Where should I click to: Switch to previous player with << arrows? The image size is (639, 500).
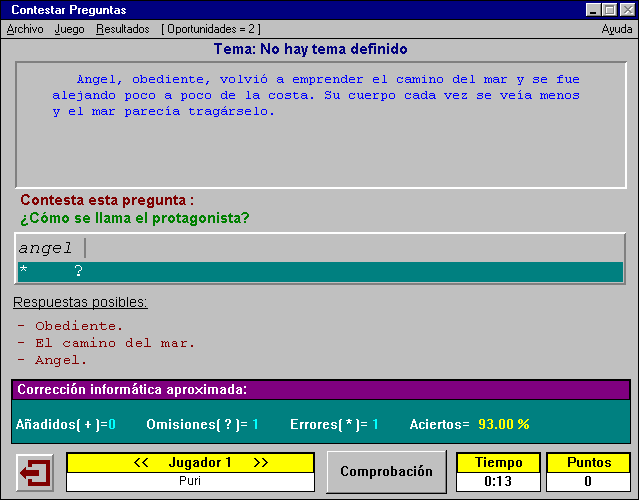click(141, 463)
